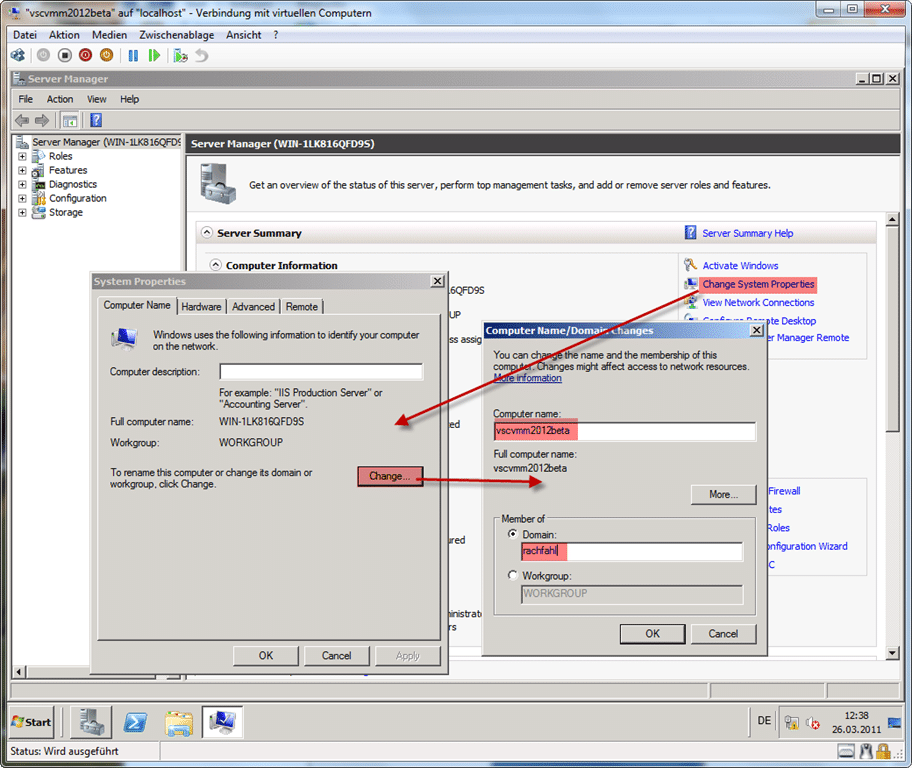Turn off the VM with the black stop icon

[x=65, y=55]
